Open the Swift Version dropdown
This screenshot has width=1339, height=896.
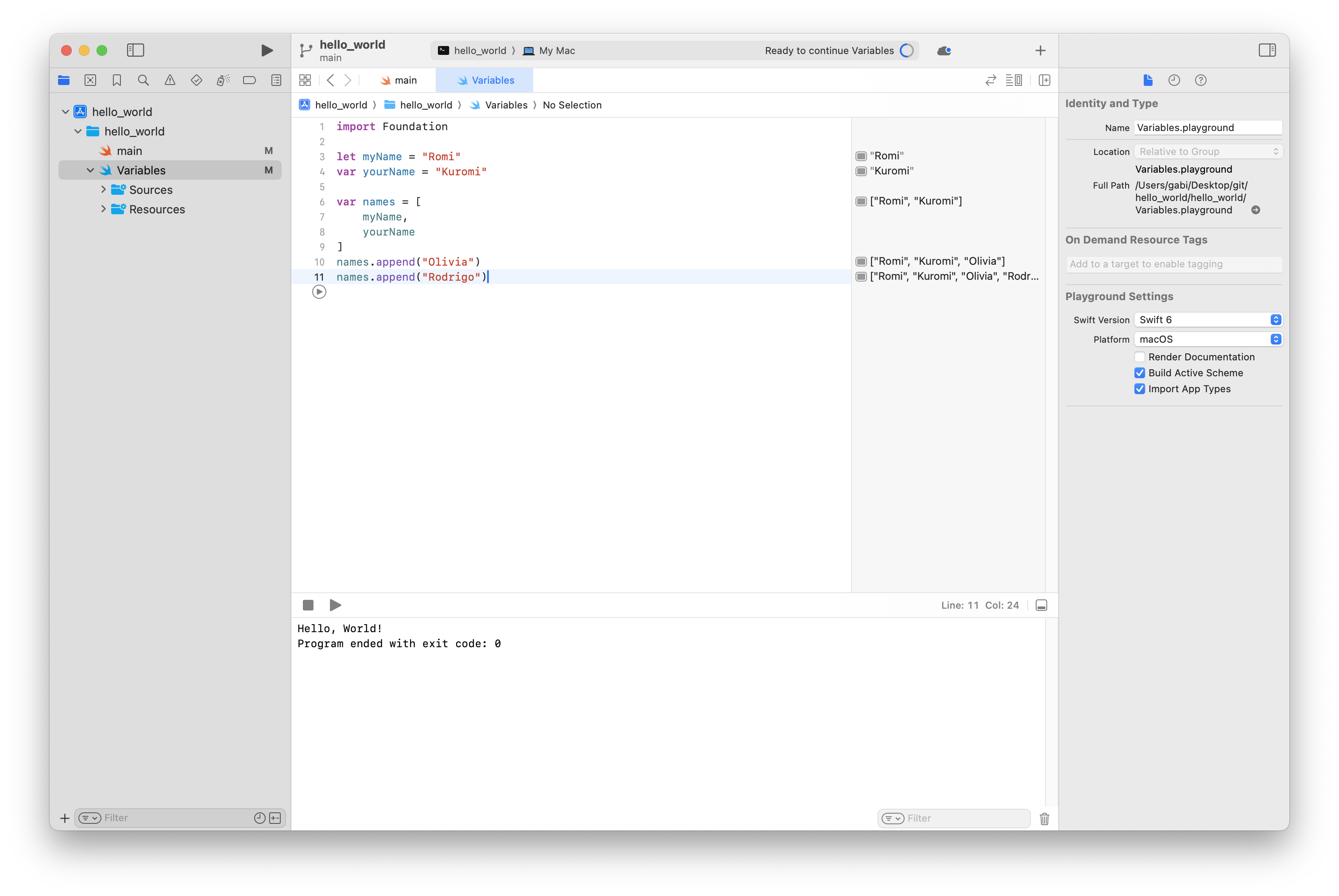1207,320
